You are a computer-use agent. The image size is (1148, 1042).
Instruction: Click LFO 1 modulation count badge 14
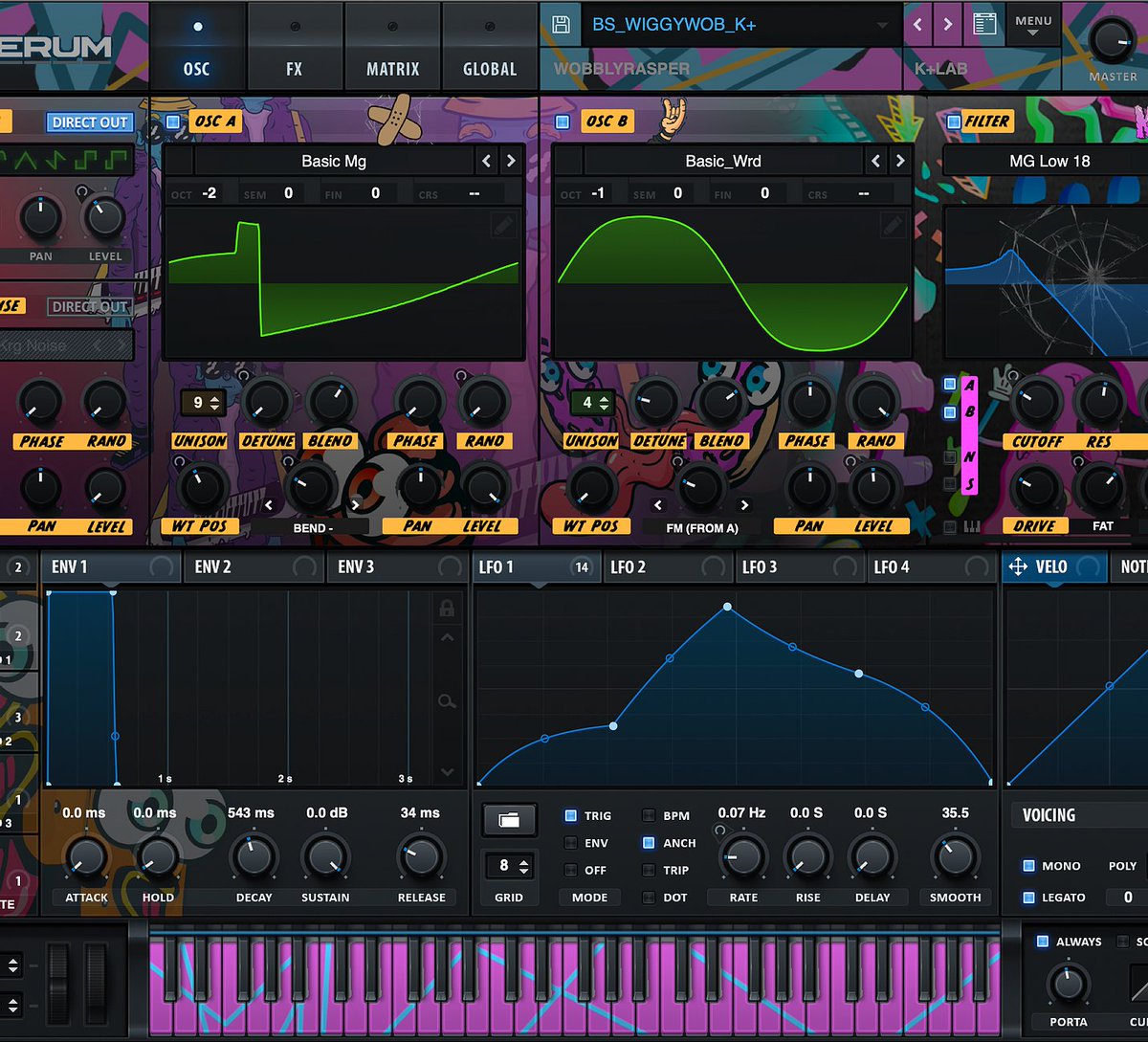pyautogui.click(x=581, y=567)
